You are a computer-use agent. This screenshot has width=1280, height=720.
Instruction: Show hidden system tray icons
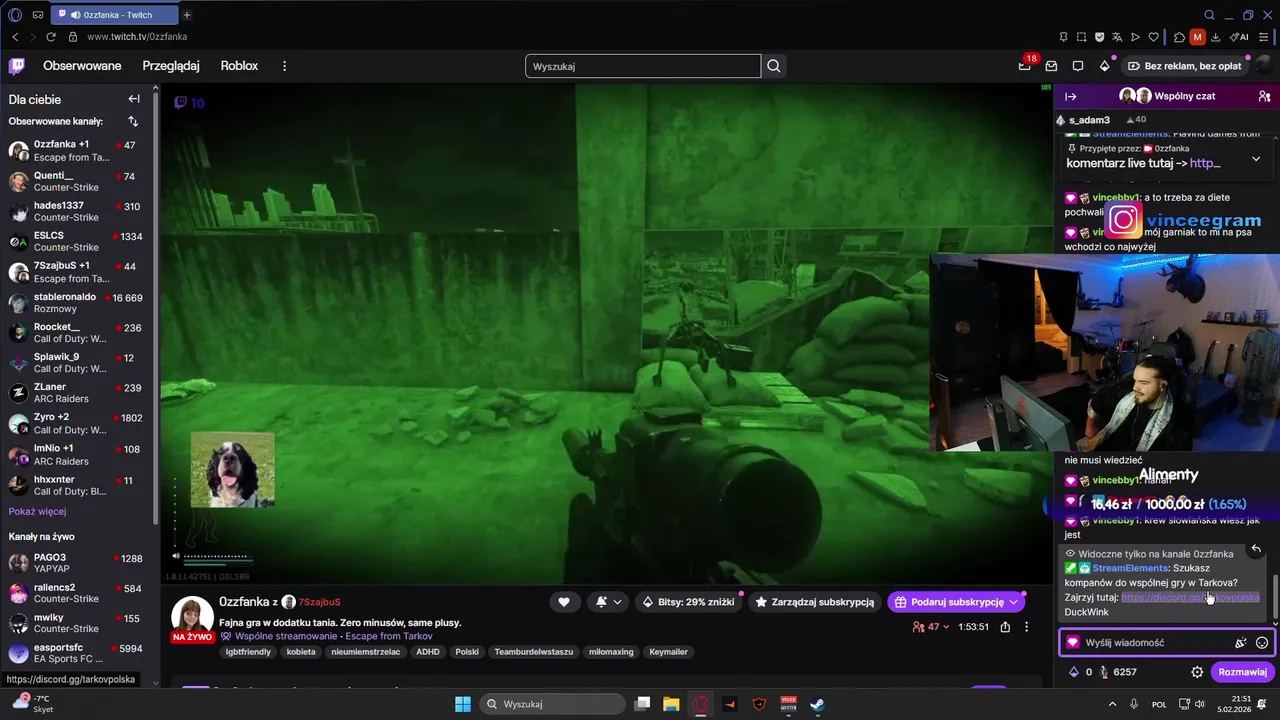pos(1113,704)
